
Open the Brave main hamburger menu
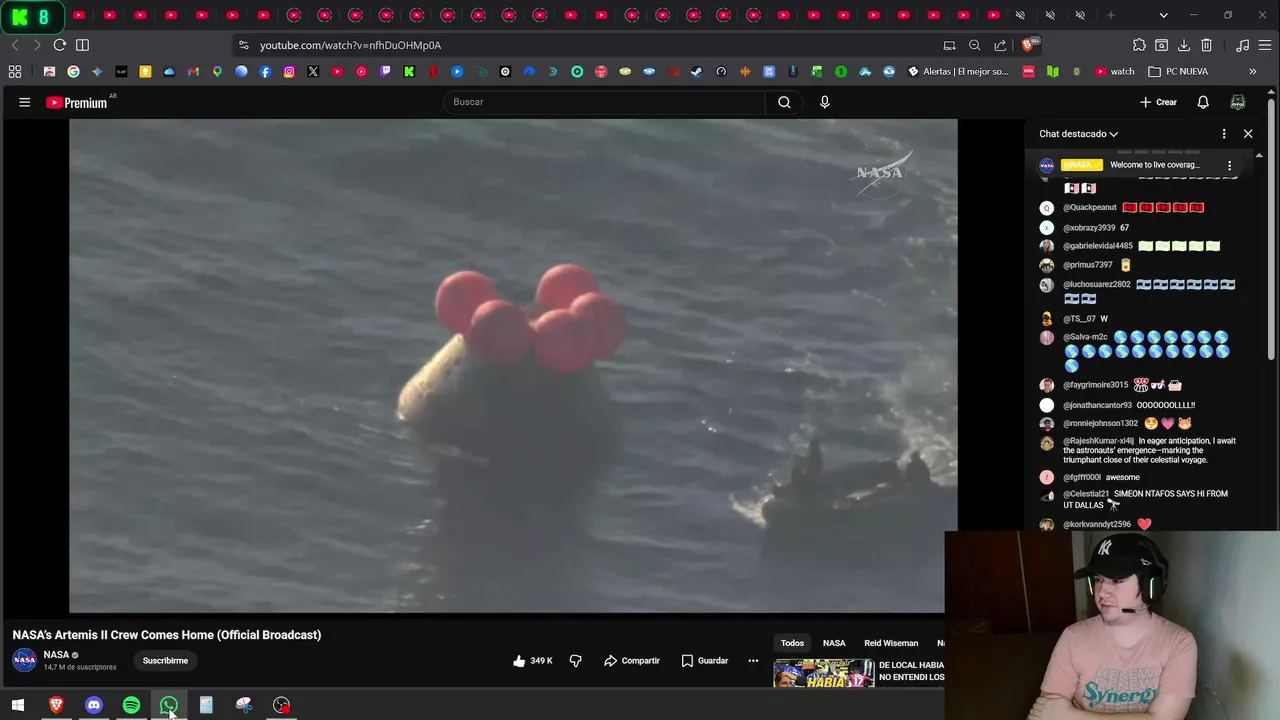click(x=1265, y=45)
